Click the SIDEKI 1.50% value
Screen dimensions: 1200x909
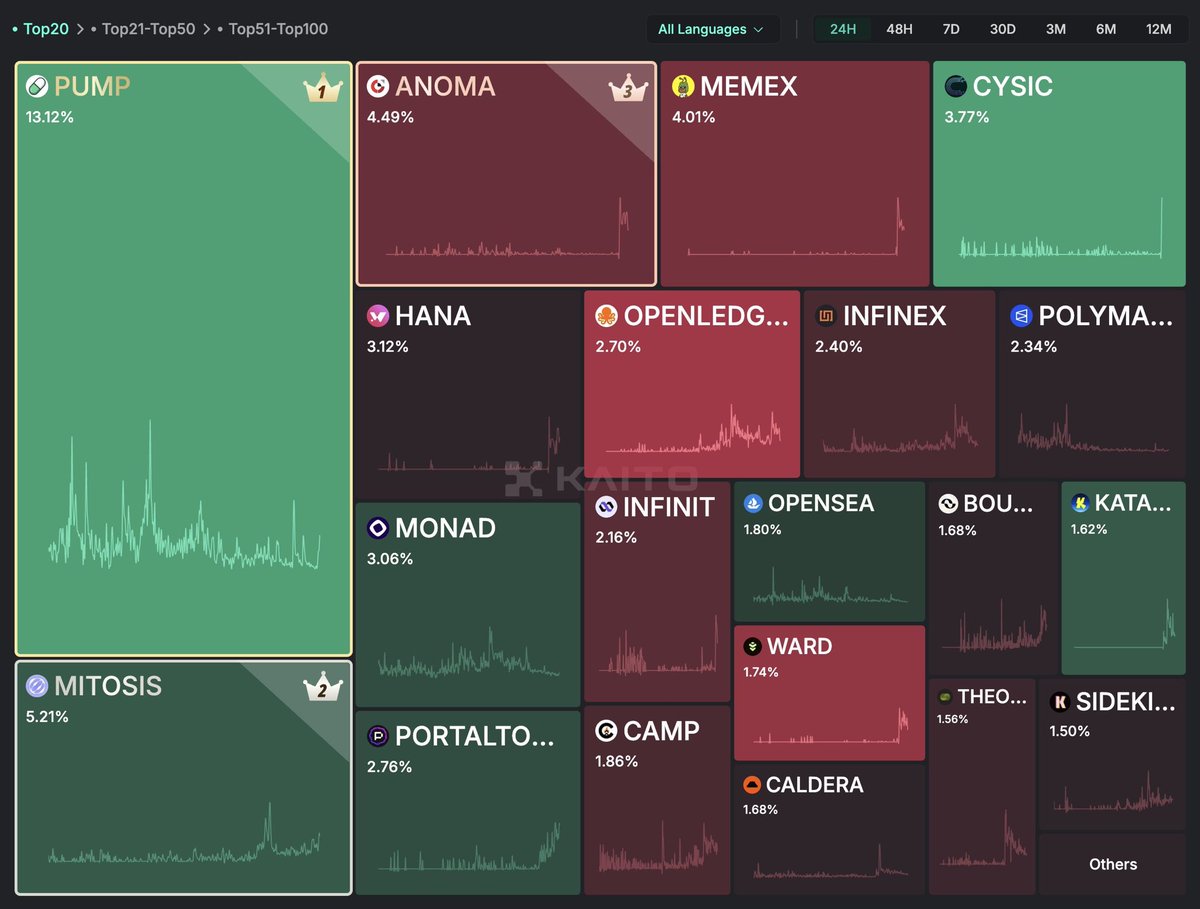pos(1069,732)
